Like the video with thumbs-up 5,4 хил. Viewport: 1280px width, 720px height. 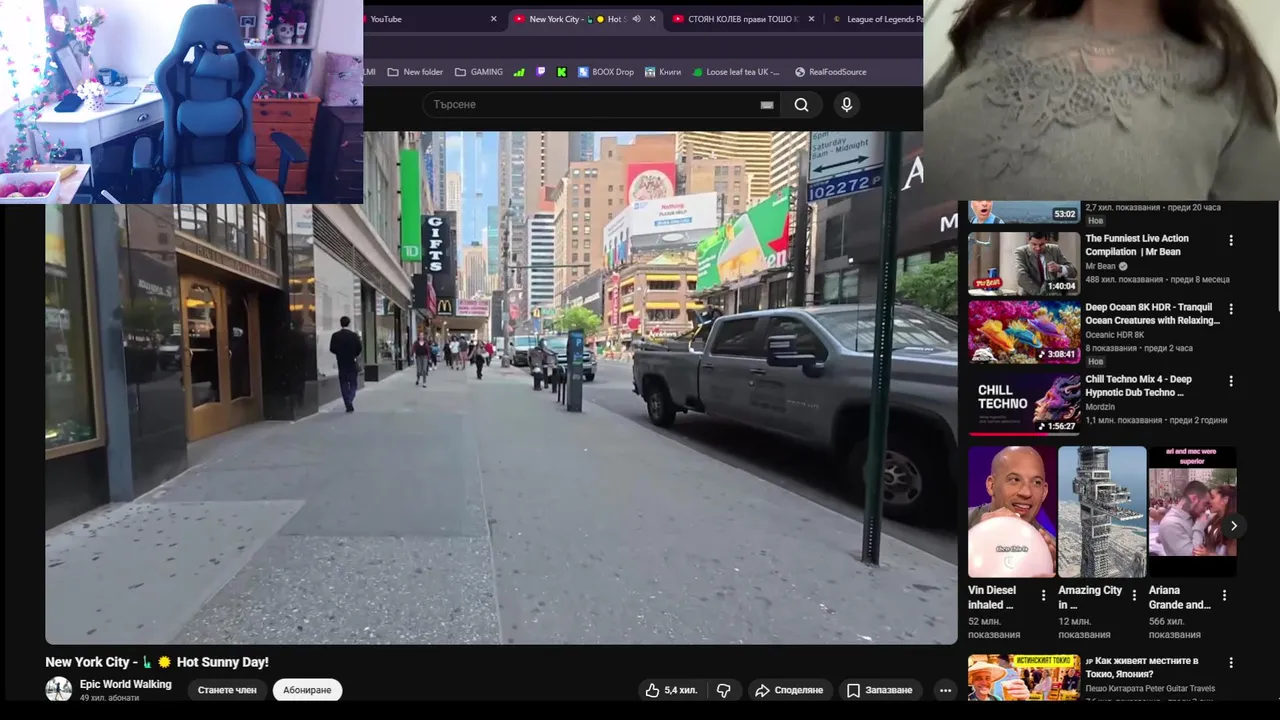point(671,690)
